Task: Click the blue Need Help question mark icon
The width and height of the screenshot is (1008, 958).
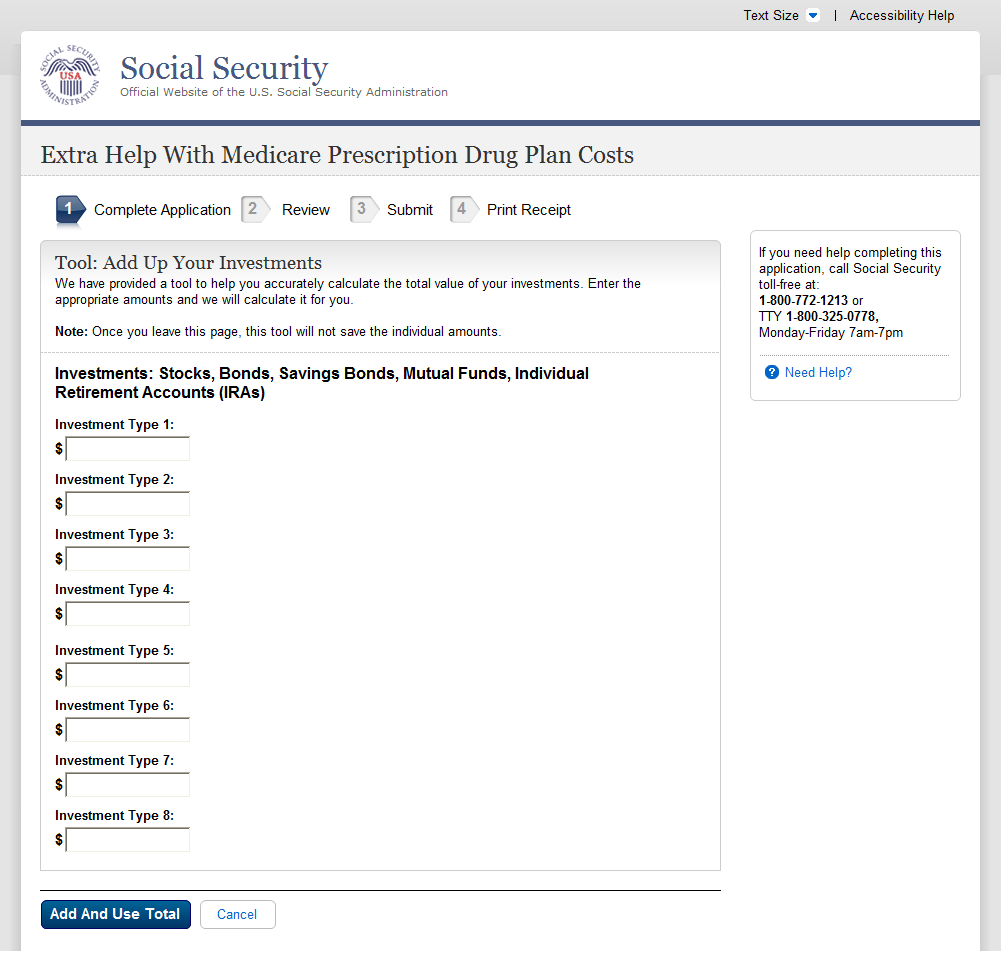Action: (x=771, y=372)
